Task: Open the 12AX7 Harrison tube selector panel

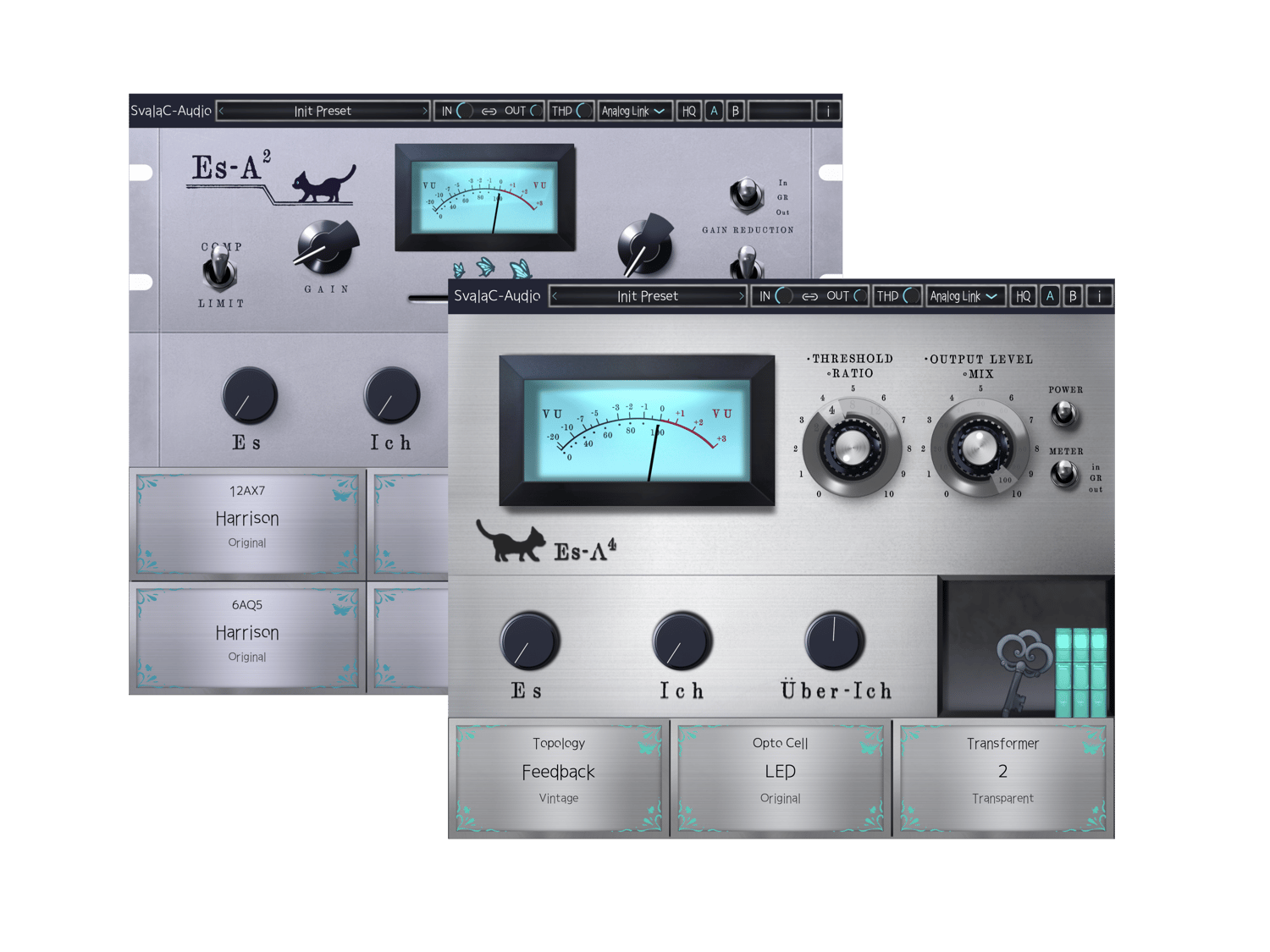Action: click(x=247, y=523)
